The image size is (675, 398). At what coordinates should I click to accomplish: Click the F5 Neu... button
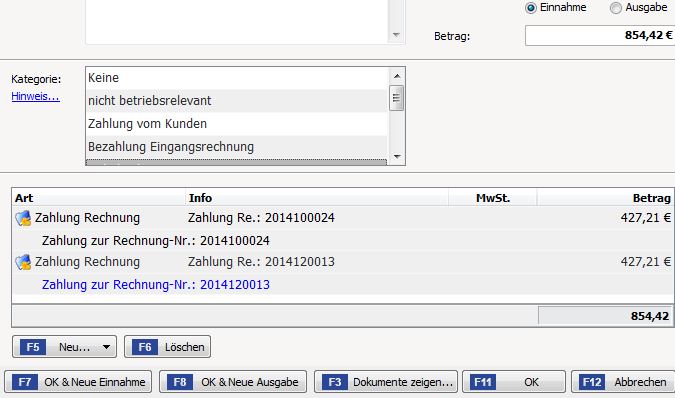click(65, 347)
